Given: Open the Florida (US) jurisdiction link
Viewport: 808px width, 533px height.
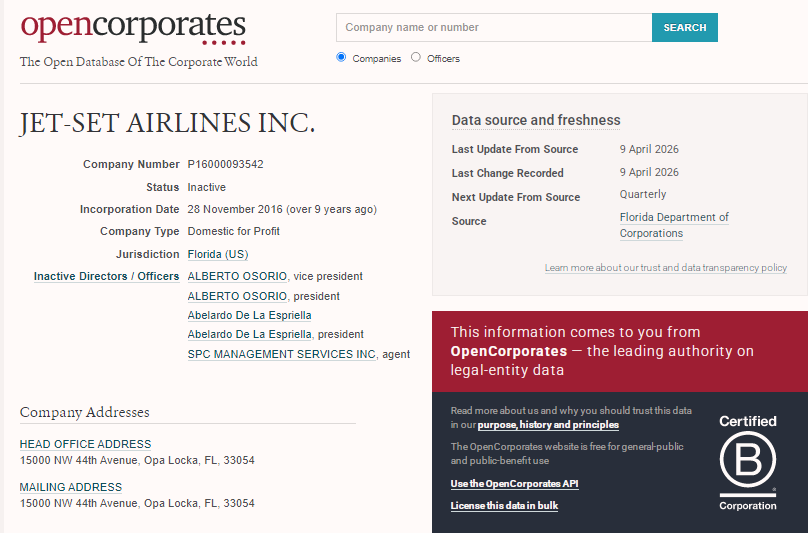Looking at the screenshot, I should pos(217,254).
